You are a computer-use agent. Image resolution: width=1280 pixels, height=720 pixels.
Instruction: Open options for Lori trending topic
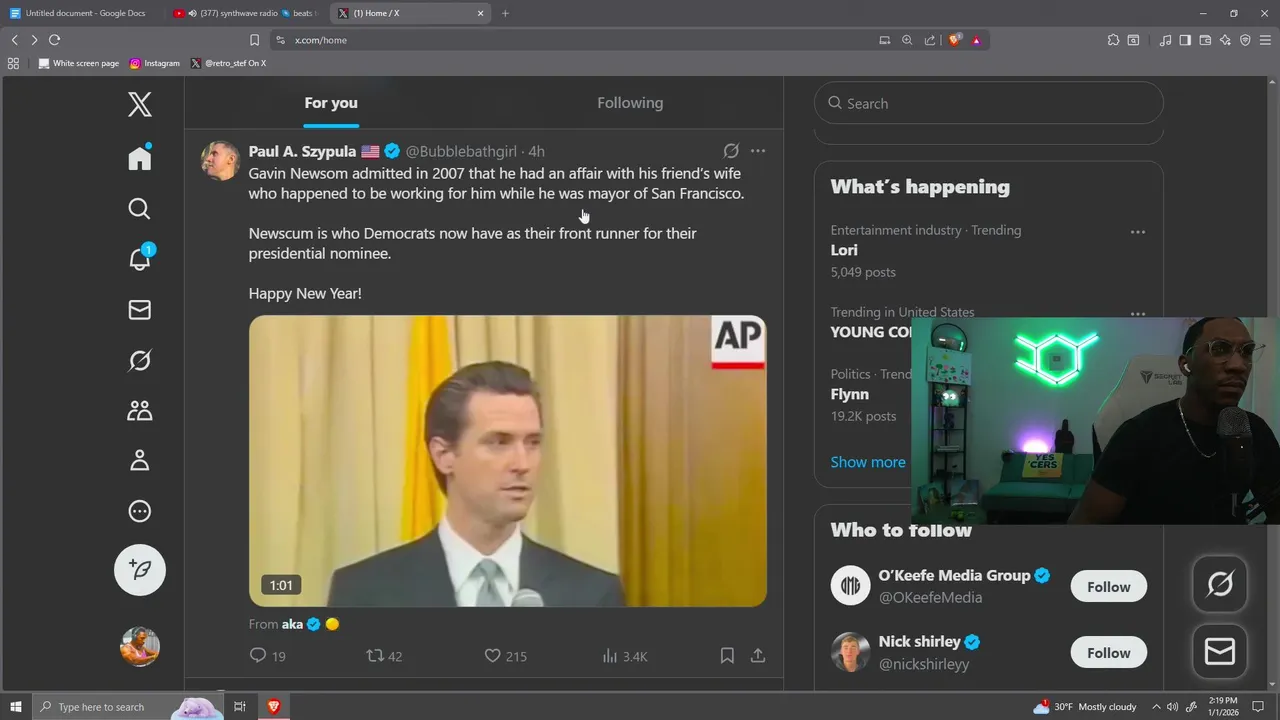tap(1137, 232)
